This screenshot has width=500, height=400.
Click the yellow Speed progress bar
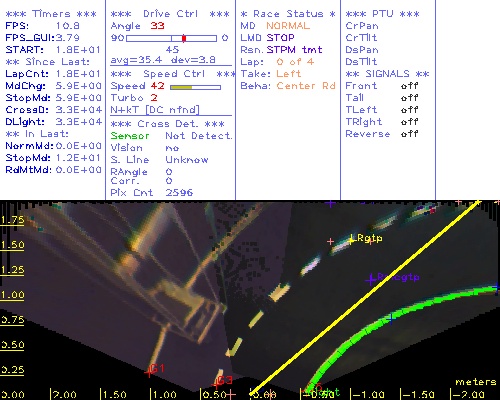195,87
